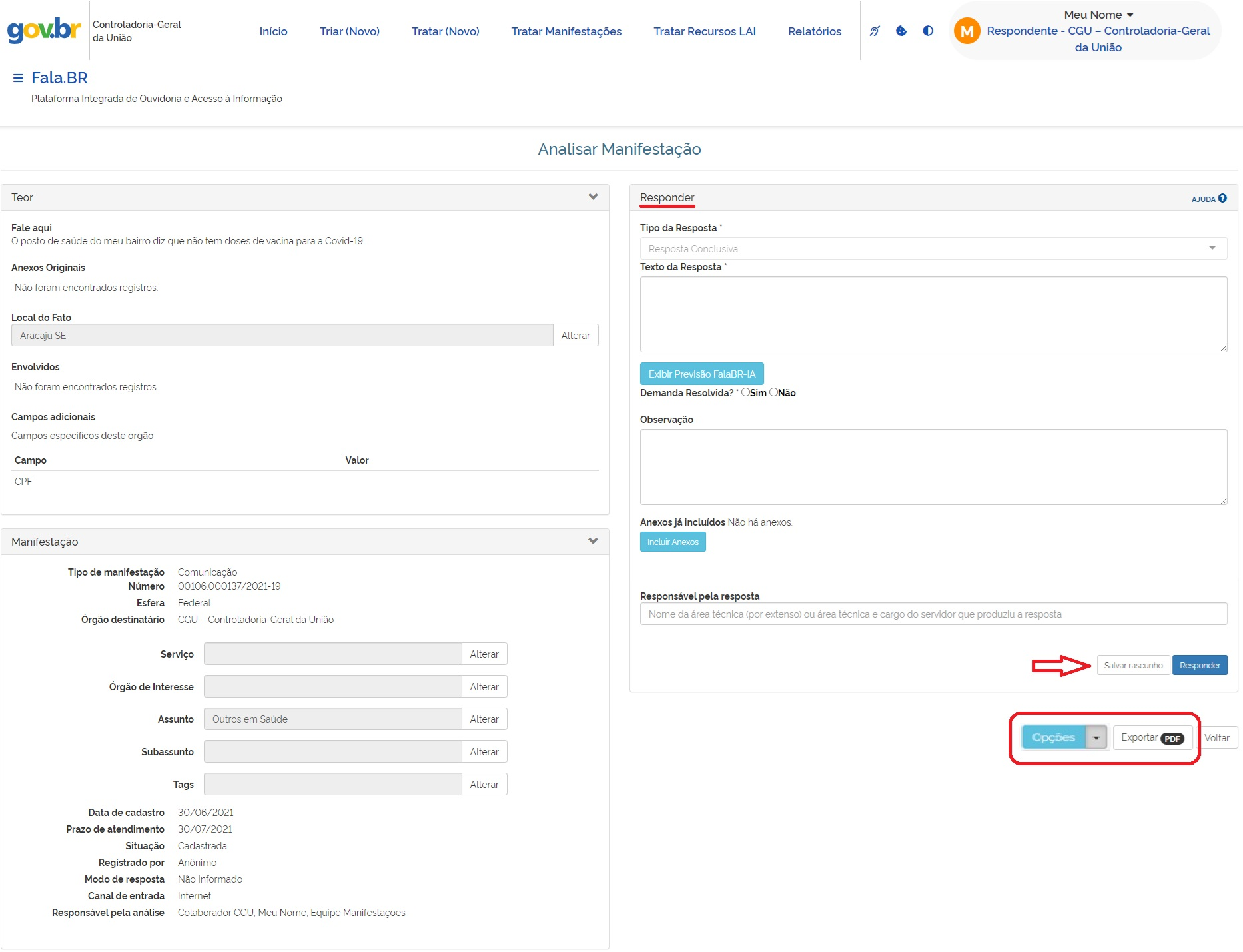Open the Fala.BR hamburger menu
The height and width of the screenshot is (952, 1243).
pos(18,78)
